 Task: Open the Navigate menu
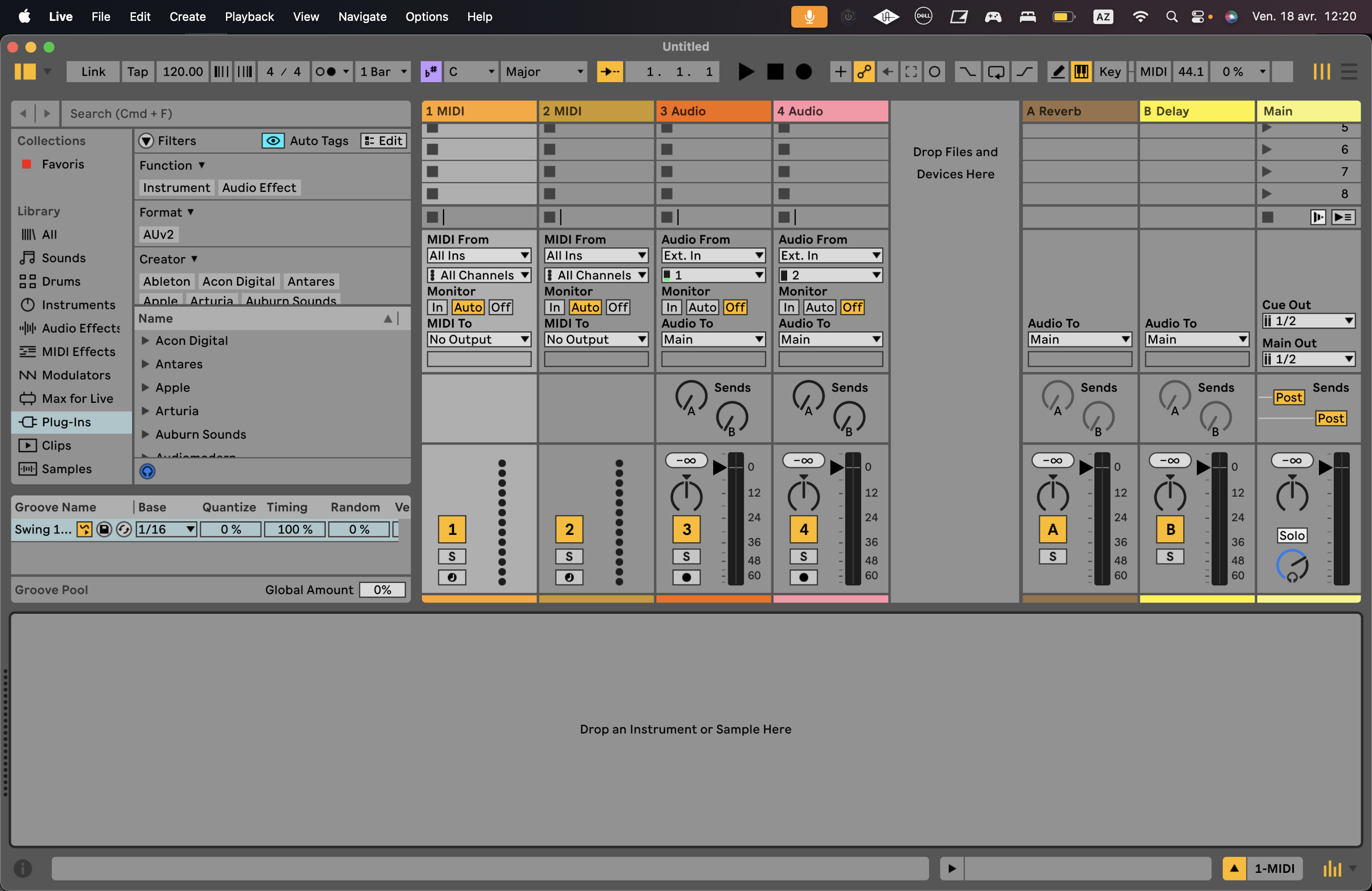tap(362, 17)
